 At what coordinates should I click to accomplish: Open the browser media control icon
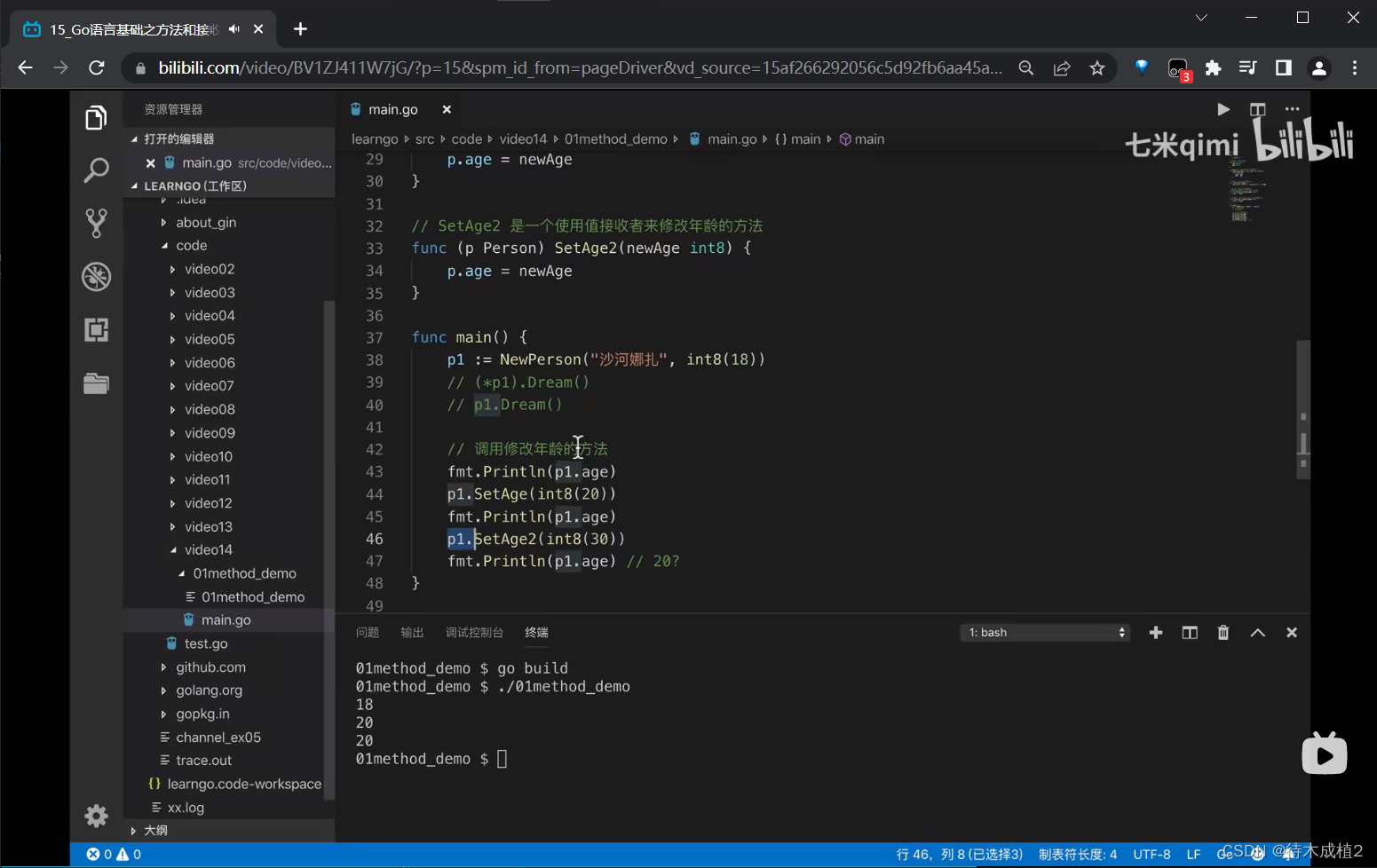(1247, 68)
